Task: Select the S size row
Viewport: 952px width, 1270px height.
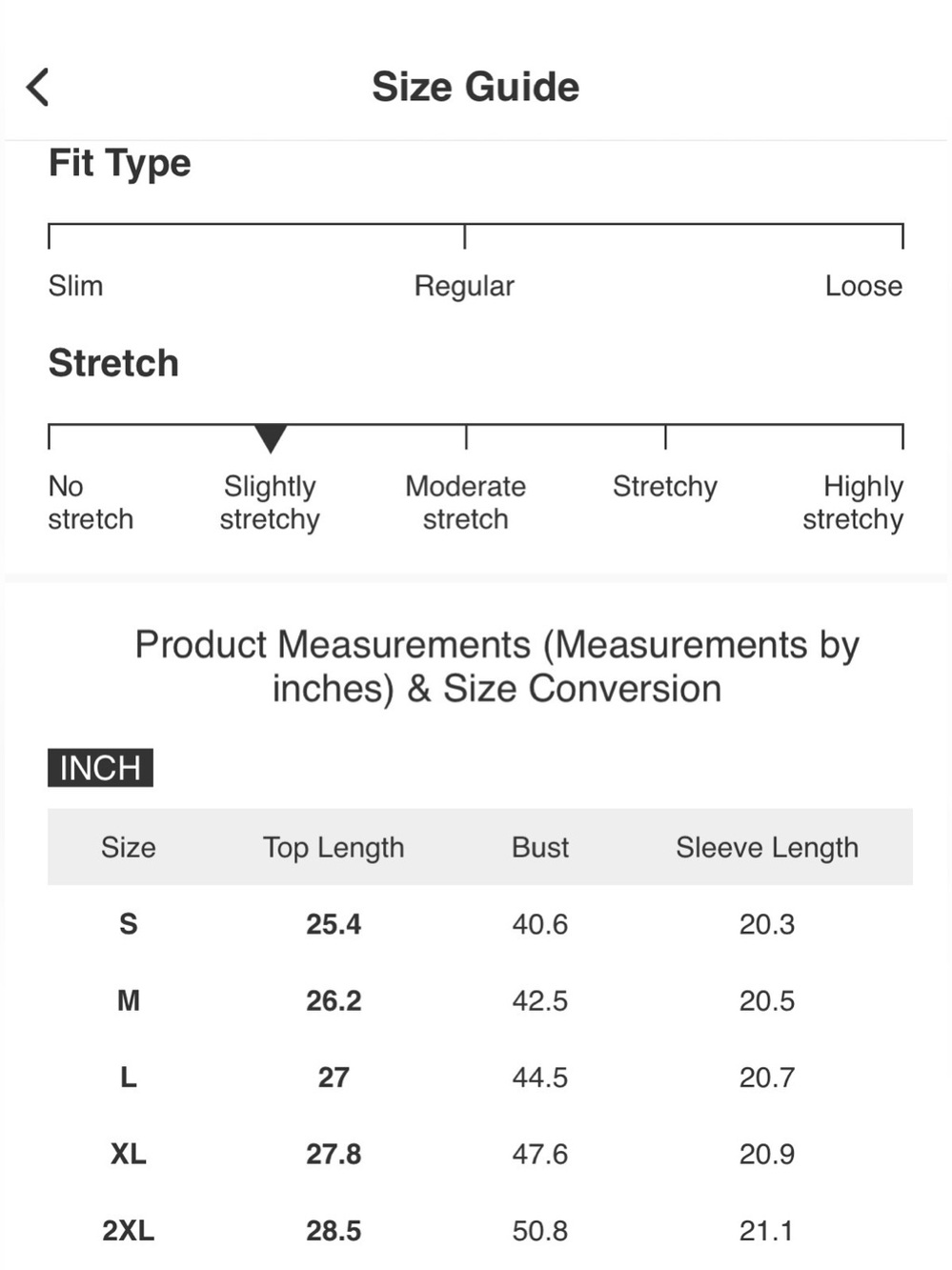Action: [480, 924]
